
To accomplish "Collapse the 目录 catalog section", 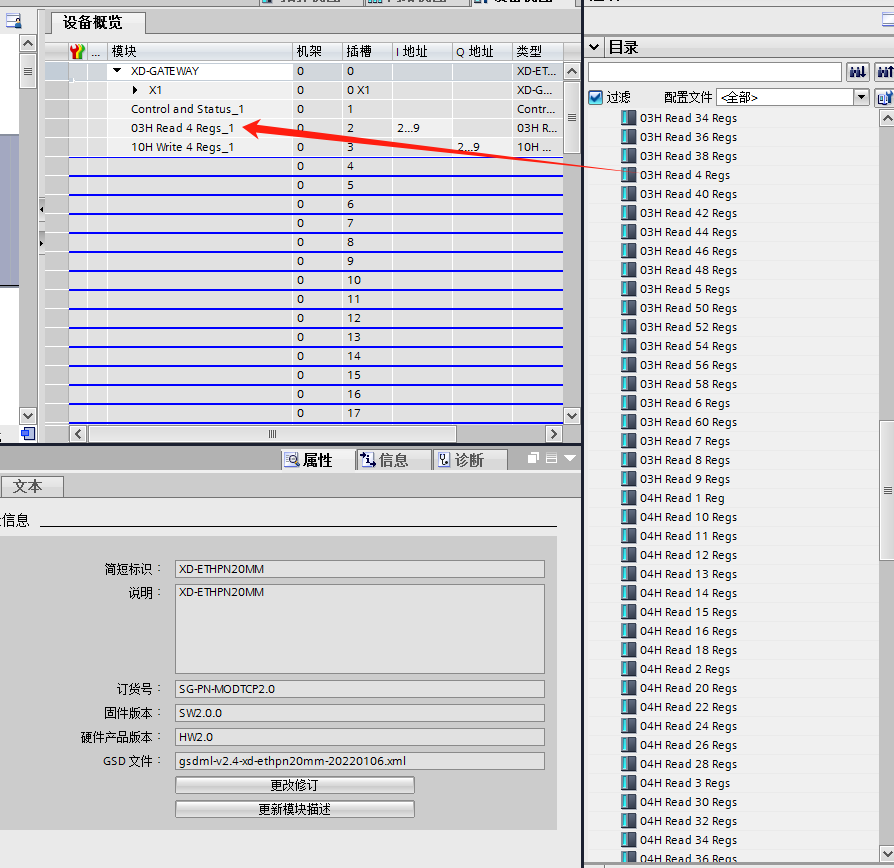I will click(x=594, y=47).
